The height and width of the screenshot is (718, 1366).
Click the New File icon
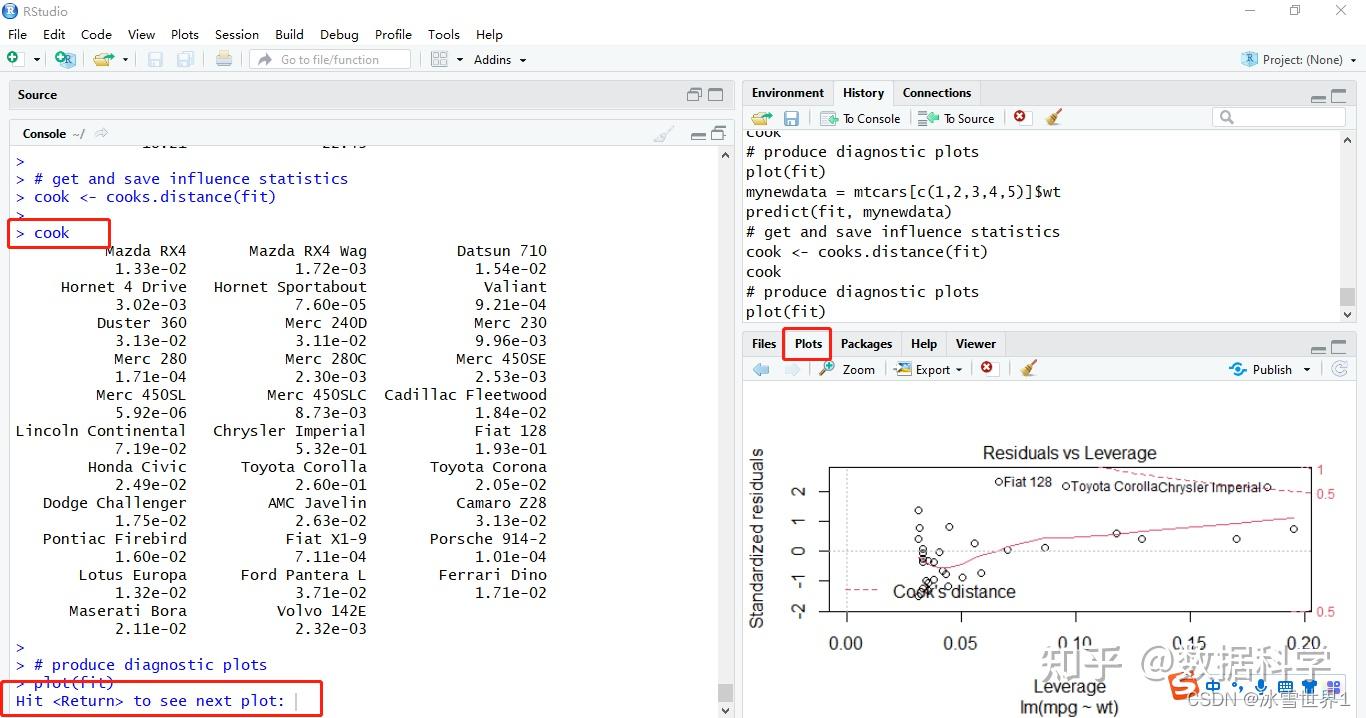pyautogui.click(x=15, y=59)
